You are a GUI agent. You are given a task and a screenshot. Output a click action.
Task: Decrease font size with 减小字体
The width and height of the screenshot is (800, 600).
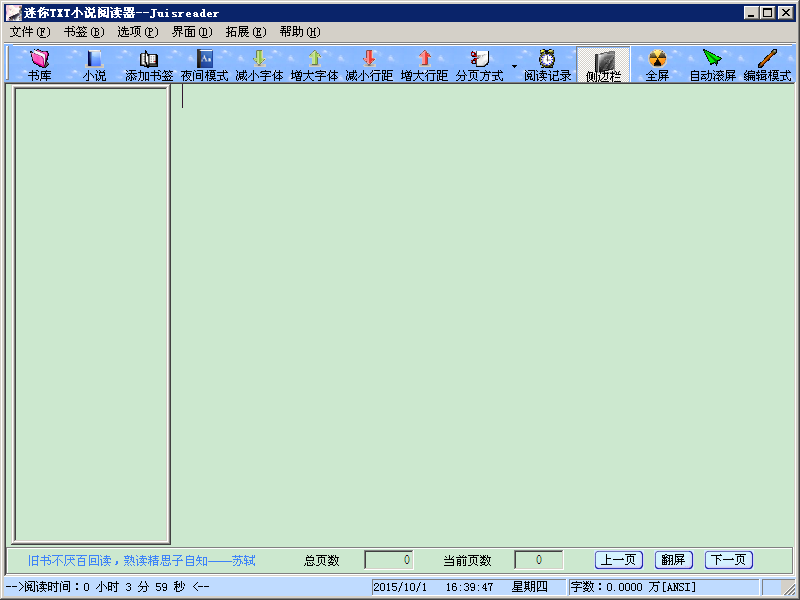[x=261, y=62]
